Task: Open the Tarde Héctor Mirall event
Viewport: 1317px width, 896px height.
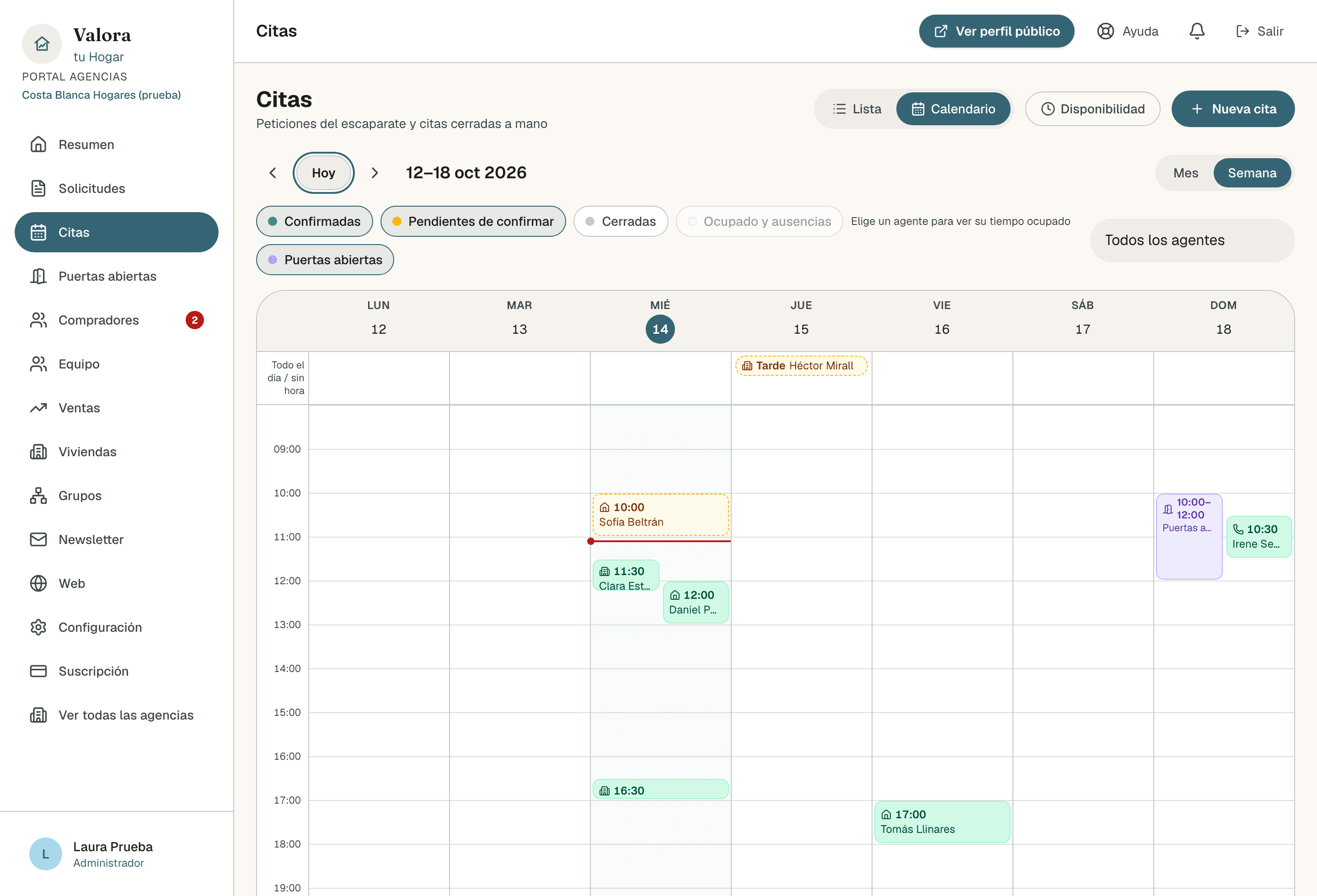Action: (801, 366)
